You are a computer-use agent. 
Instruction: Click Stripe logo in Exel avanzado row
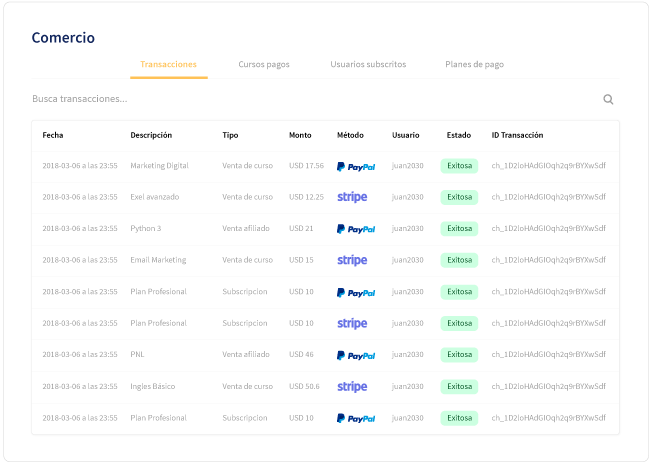point(352,197)
